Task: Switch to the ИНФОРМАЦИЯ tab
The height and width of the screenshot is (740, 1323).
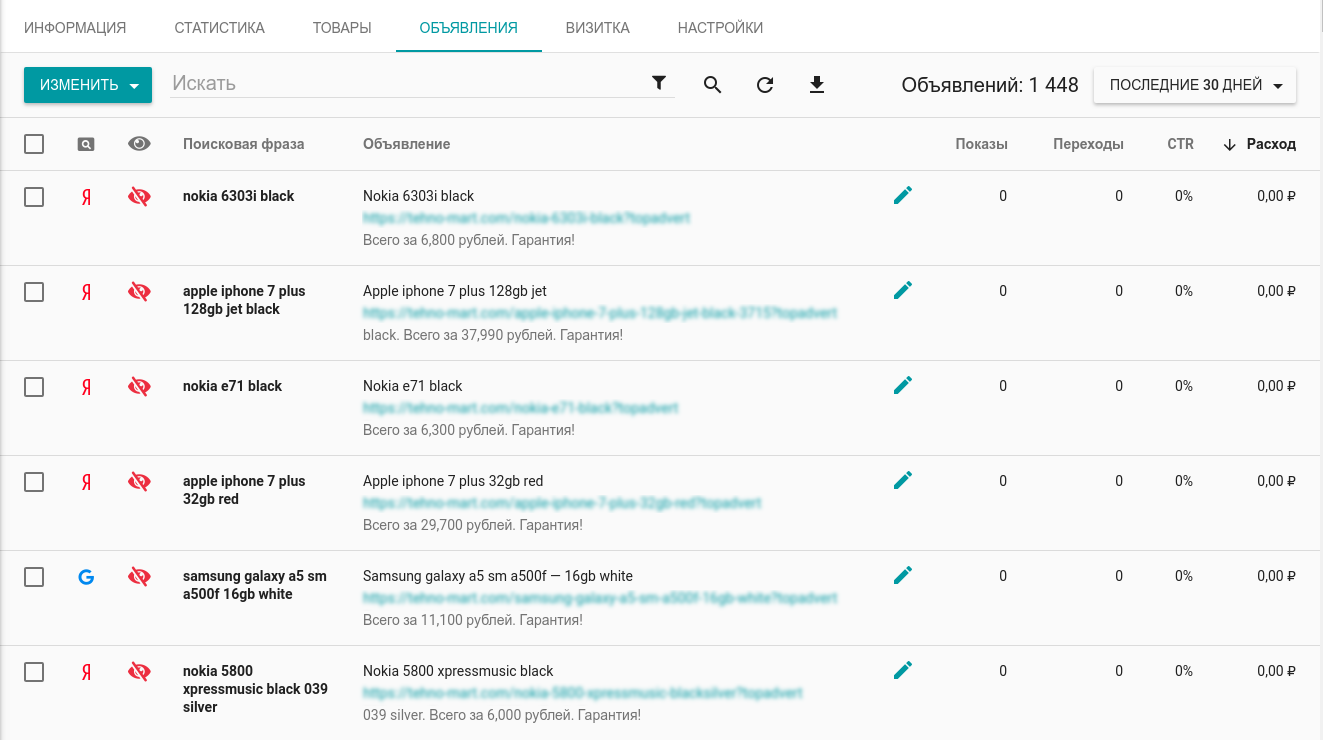Action: click(x=75, y=28)
